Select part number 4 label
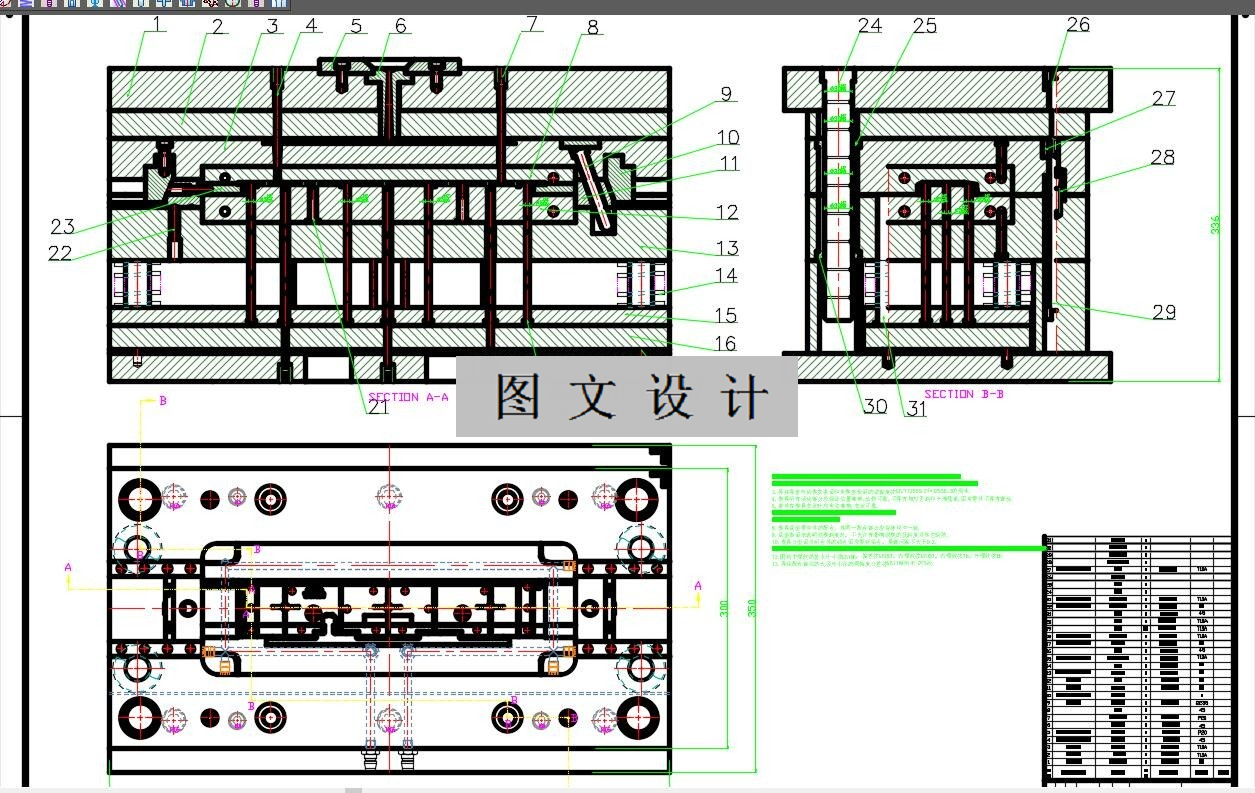1255x793 pixels. [312, 25]
